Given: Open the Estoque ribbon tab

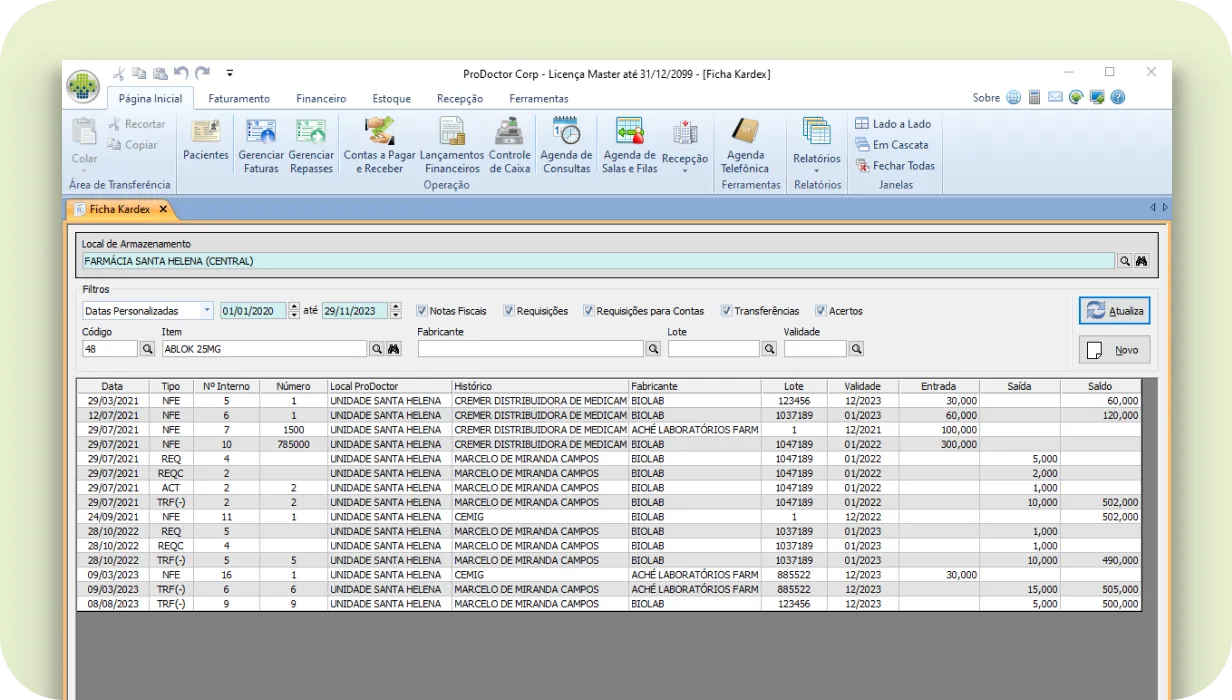Looking at the screenshot, I should [391, 99].
